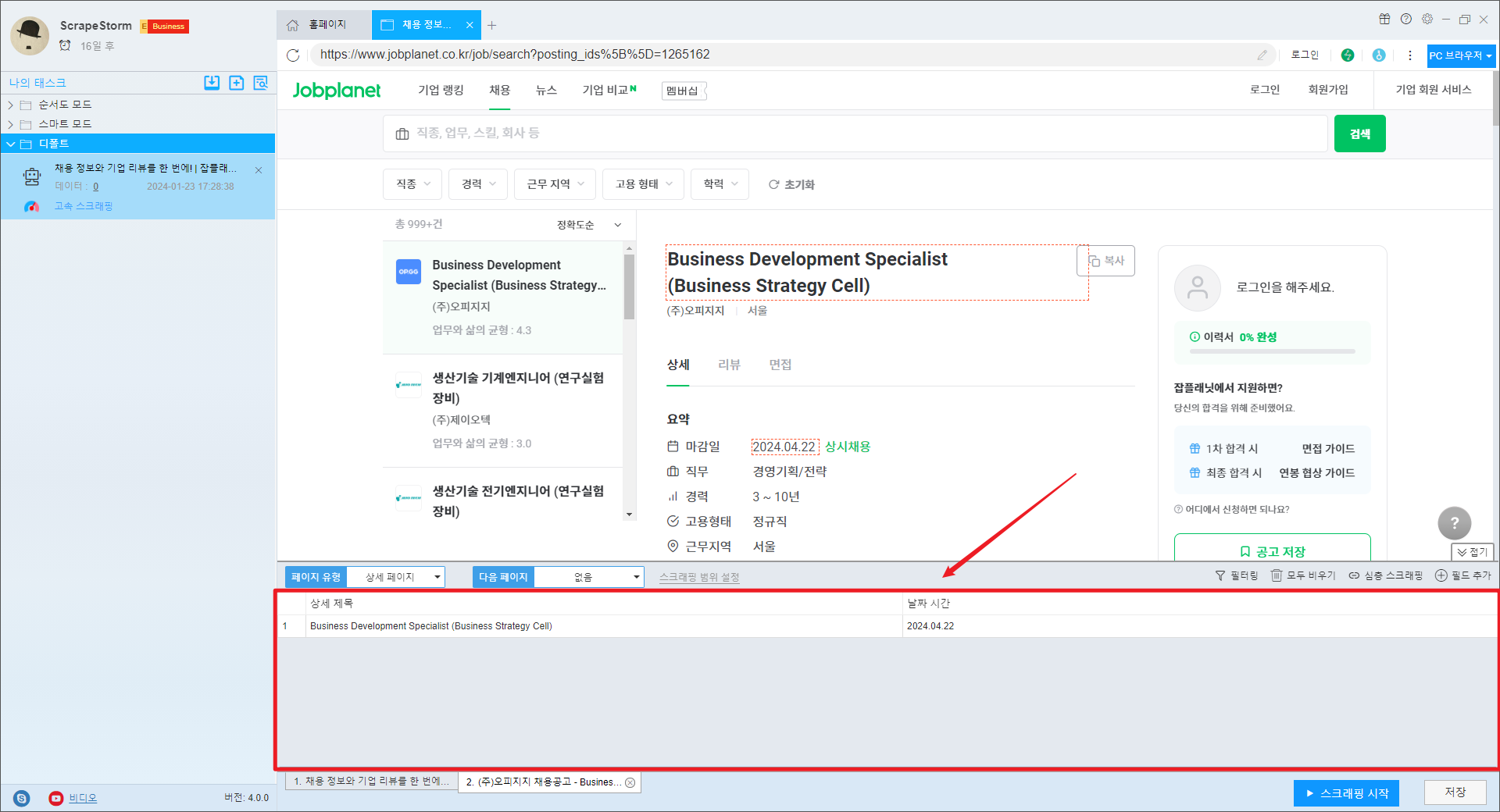
Task: Open the 학력 filter dropdown
Action: click(720, 184)
